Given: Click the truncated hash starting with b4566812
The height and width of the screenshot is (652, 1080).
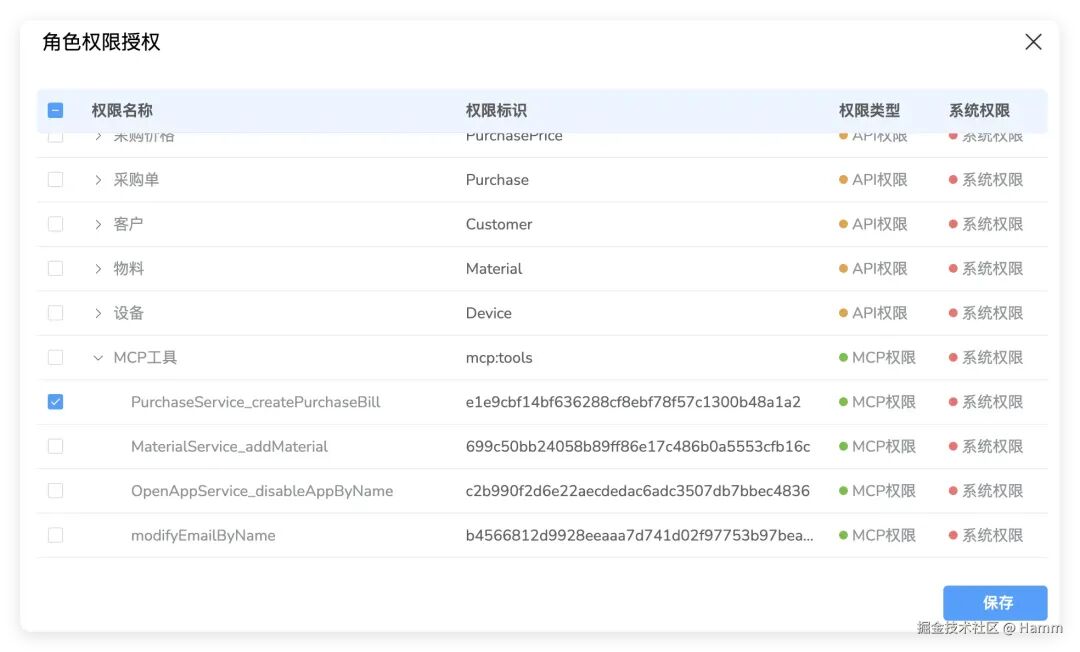Looking at the screenshot, I should (639, 536).
